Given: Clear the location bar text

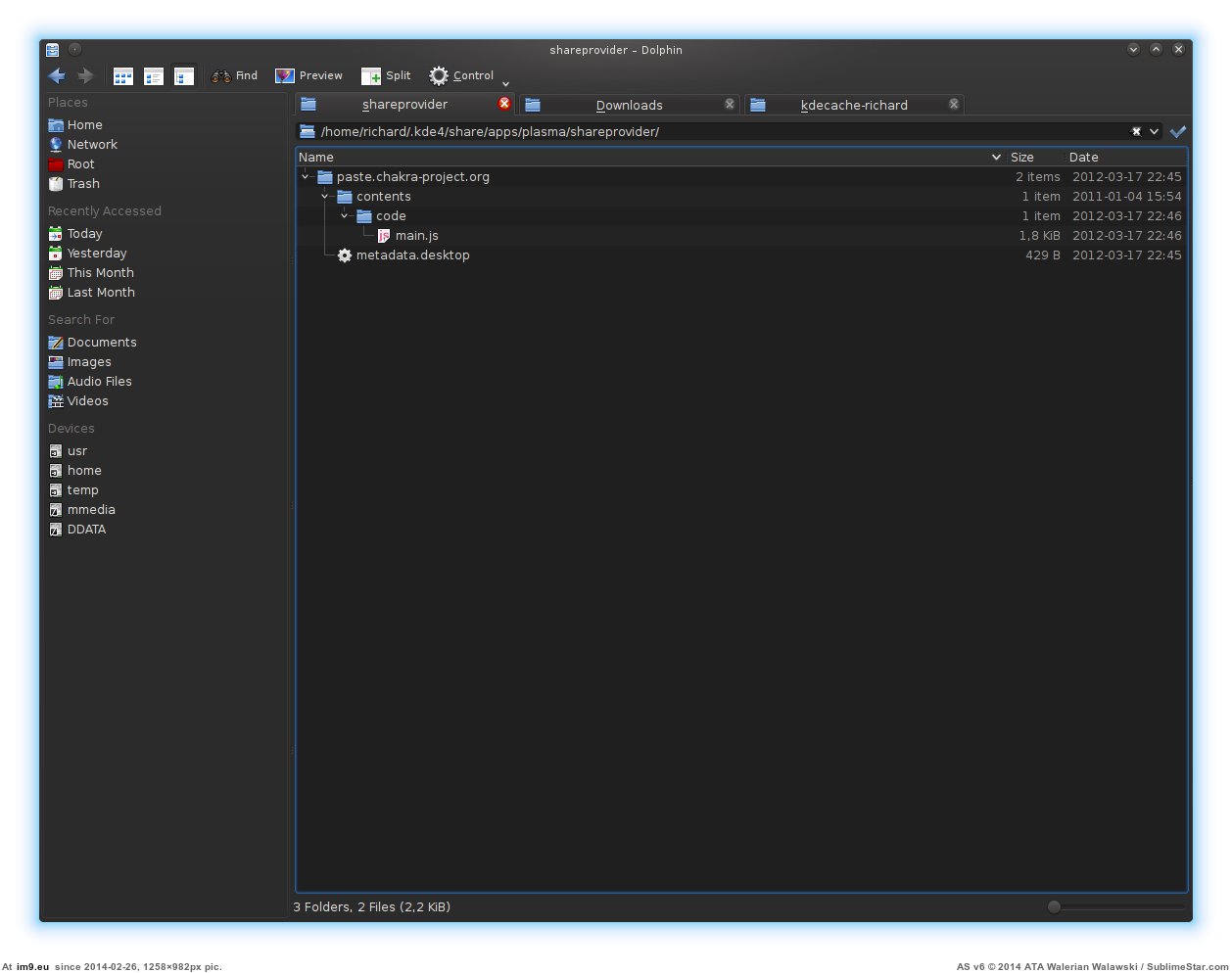Looking at the screenshot, I should coord(1136,131).
